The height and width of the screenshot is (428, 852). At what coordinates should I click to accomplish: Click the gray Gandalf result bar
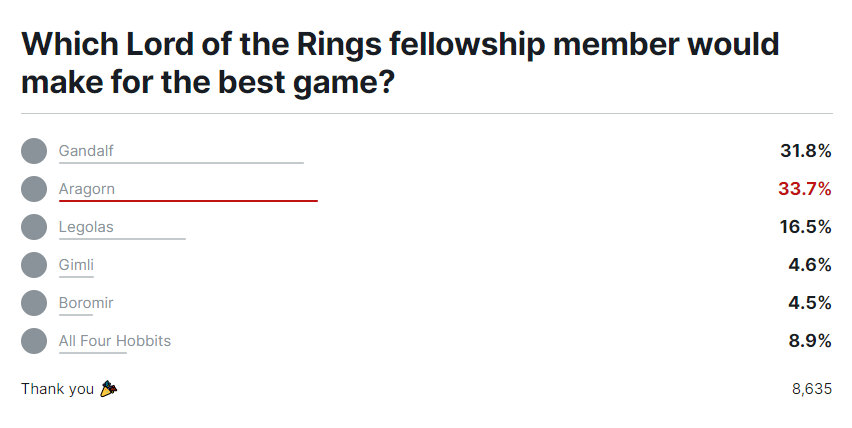click(x=181, y=163)
